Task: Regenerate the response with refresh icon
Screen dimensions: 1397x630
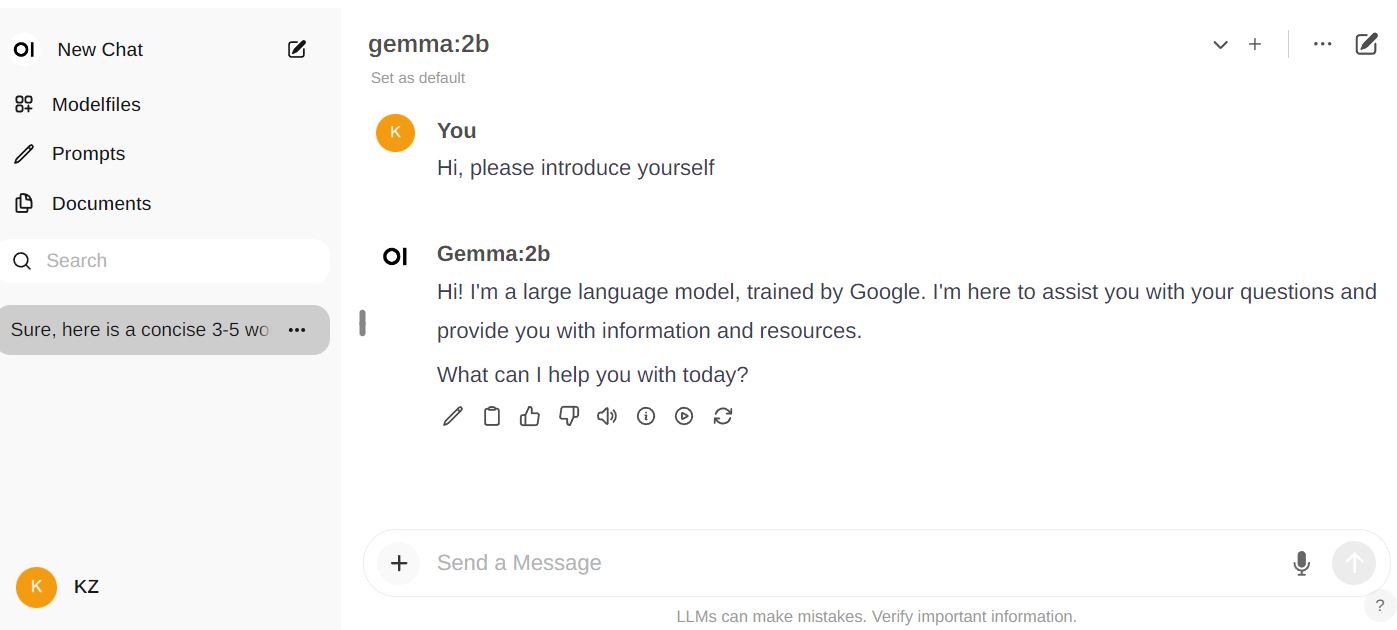Action: point(723,416)
